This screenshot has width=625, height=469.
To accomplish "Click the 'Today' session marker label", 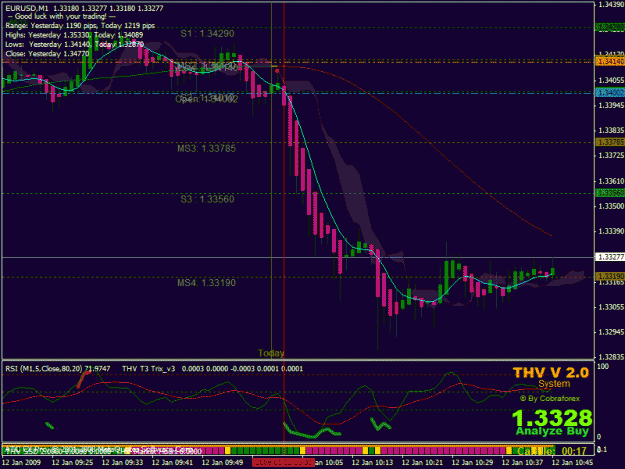I will [x=271, y=353].
